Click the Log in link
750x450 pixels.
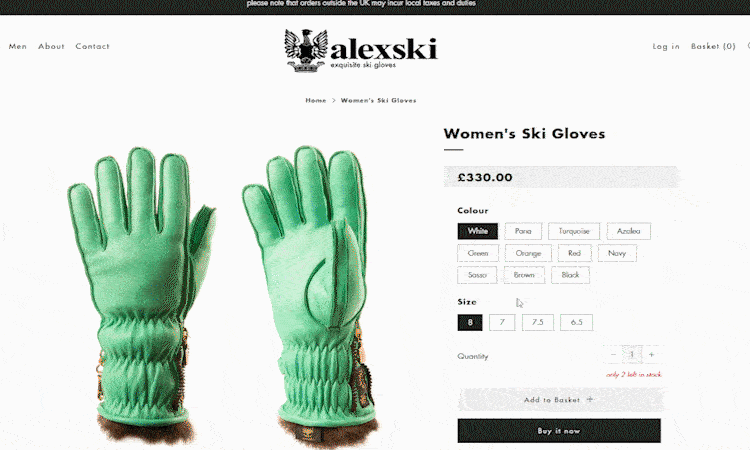point(666,46)
